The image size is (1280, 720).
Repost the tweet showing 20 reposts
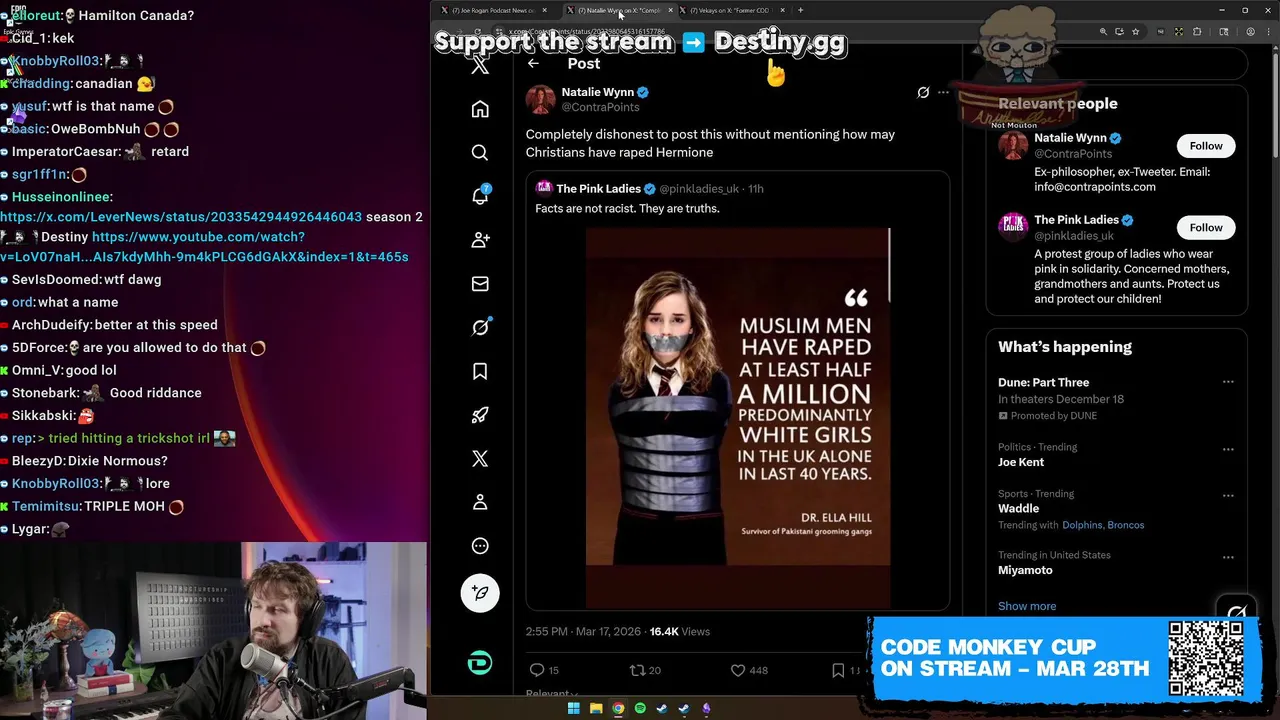(x=645, y=670)
